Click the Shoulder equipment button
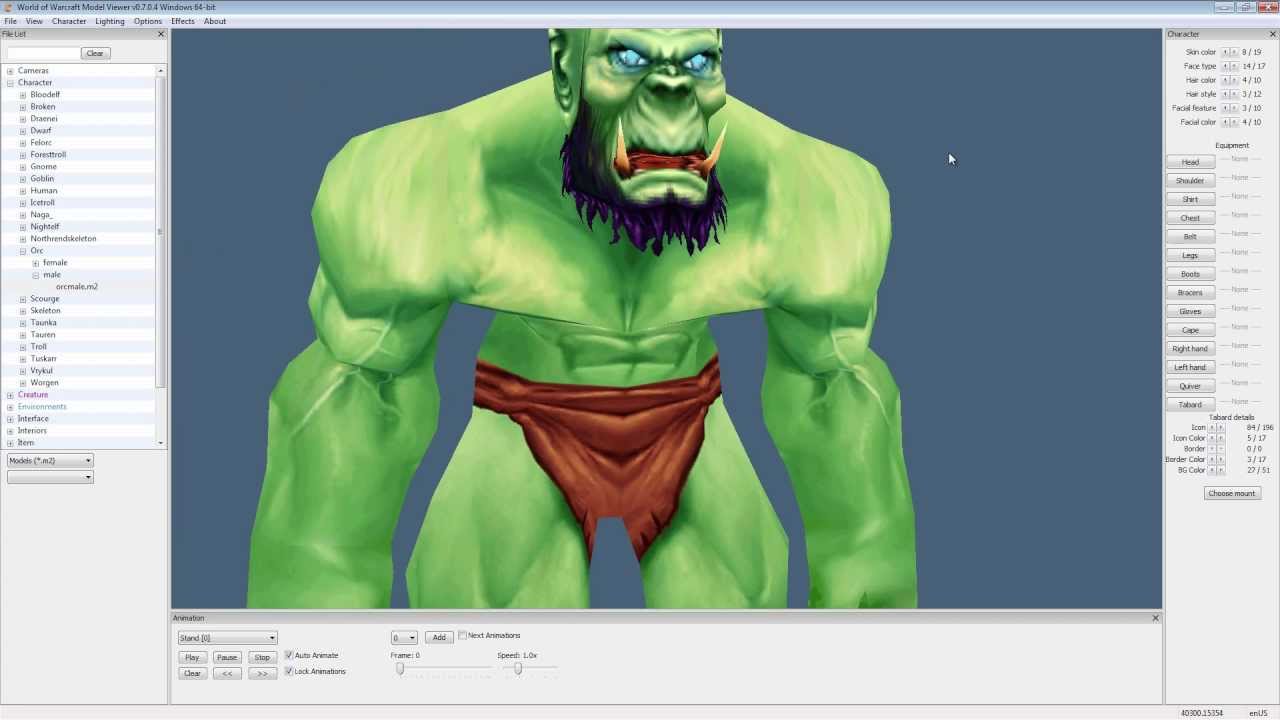The height and width of the screenshot is (720, 1280). tap(1190, 181)
